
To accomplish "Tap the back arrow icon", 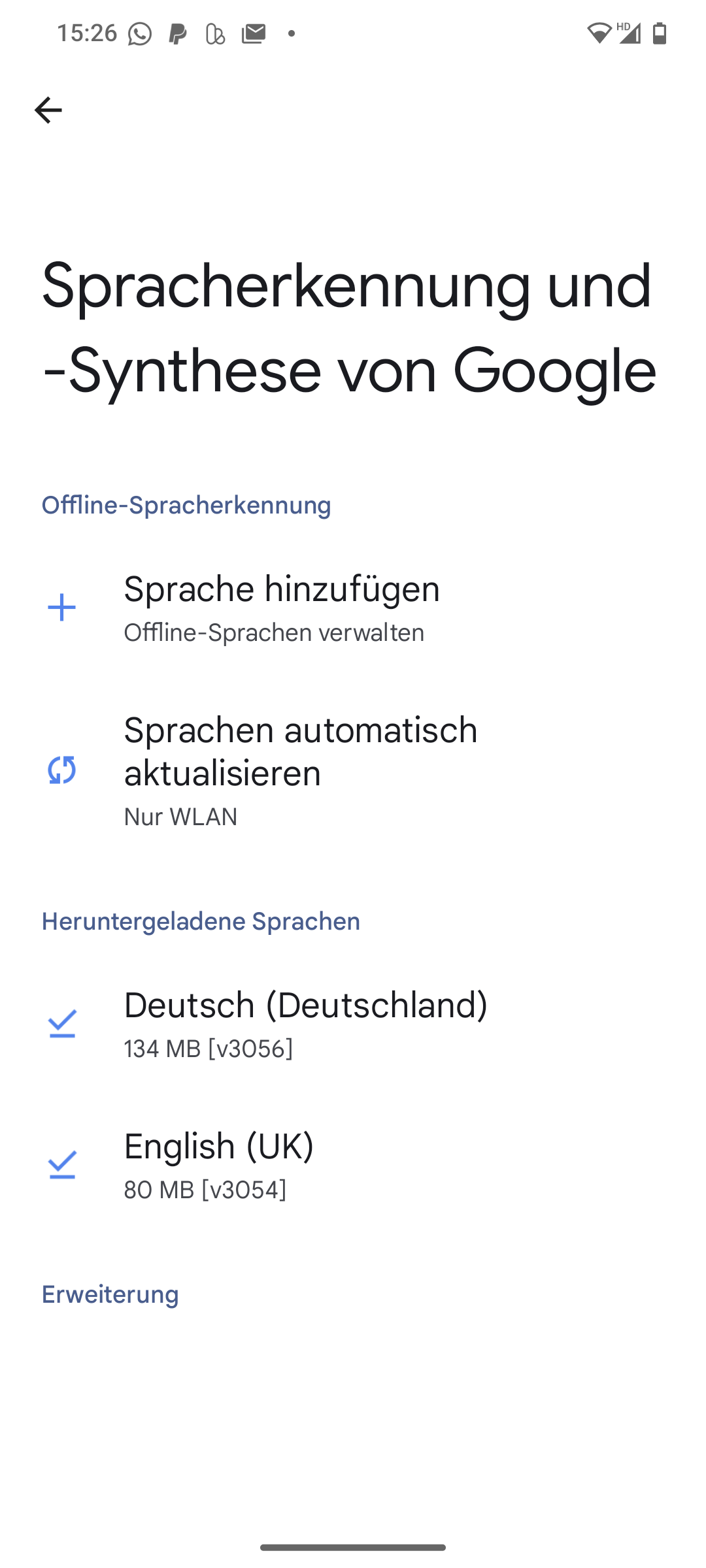I will (x=48, y=110).
